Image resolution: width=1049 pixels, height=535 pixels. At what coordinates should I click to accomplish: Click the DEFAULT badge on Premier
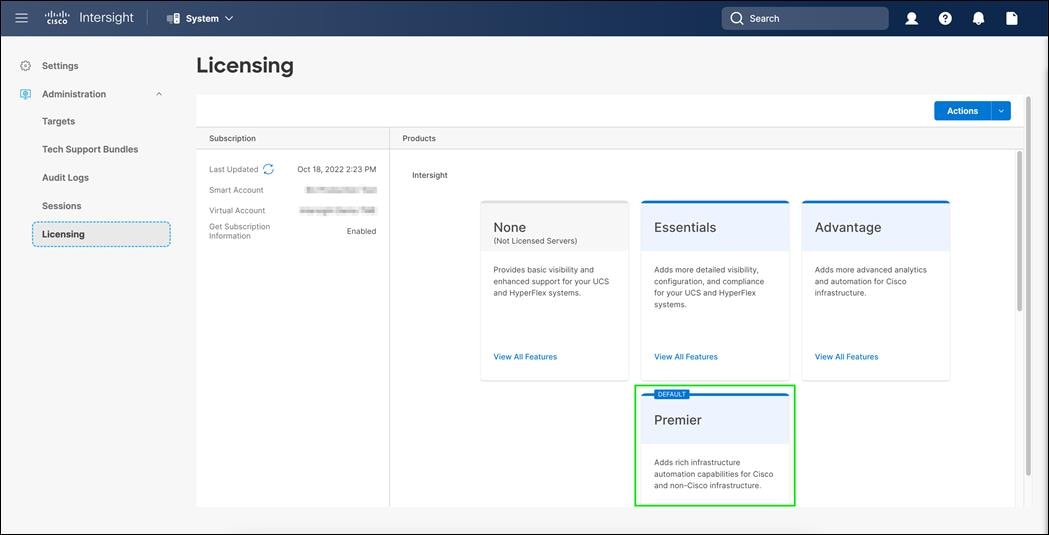671,395
